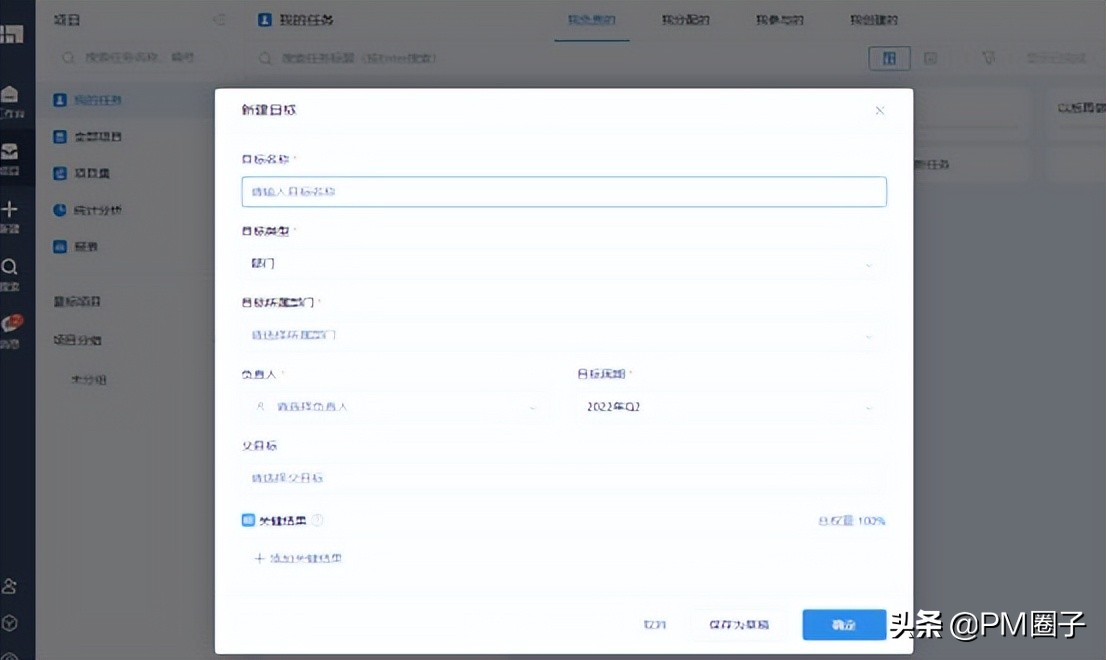
Task: Open 全部项目 from the sidebar
Action: (x=90, y=137)
